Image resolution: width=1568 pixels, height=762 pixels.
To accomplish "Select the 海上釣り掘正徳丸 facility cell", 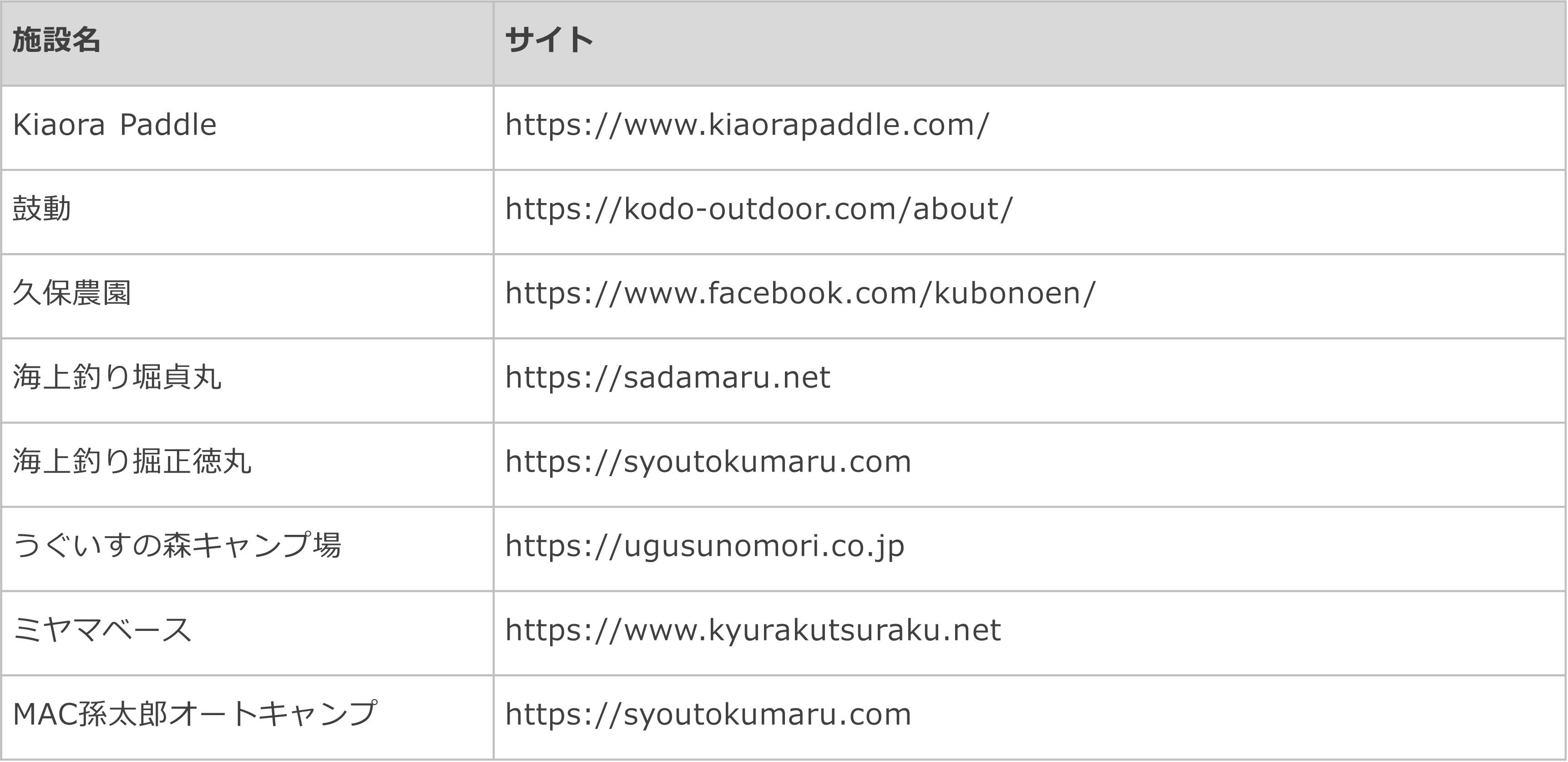I will click(247, 464).
